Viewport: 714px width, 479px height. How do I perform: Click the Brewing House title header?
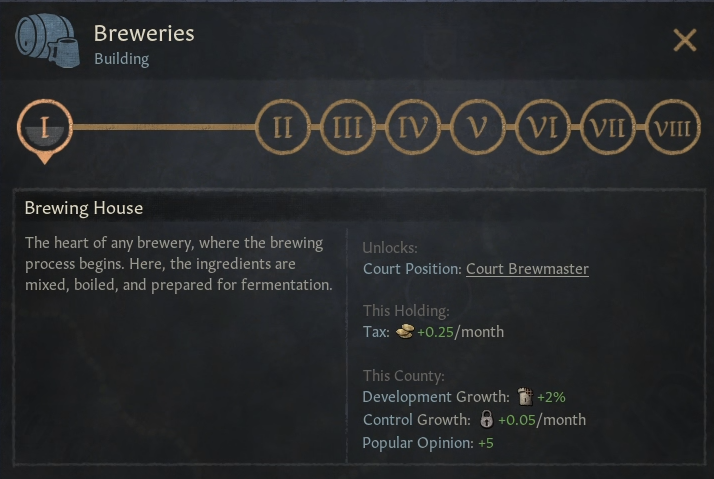84,209
